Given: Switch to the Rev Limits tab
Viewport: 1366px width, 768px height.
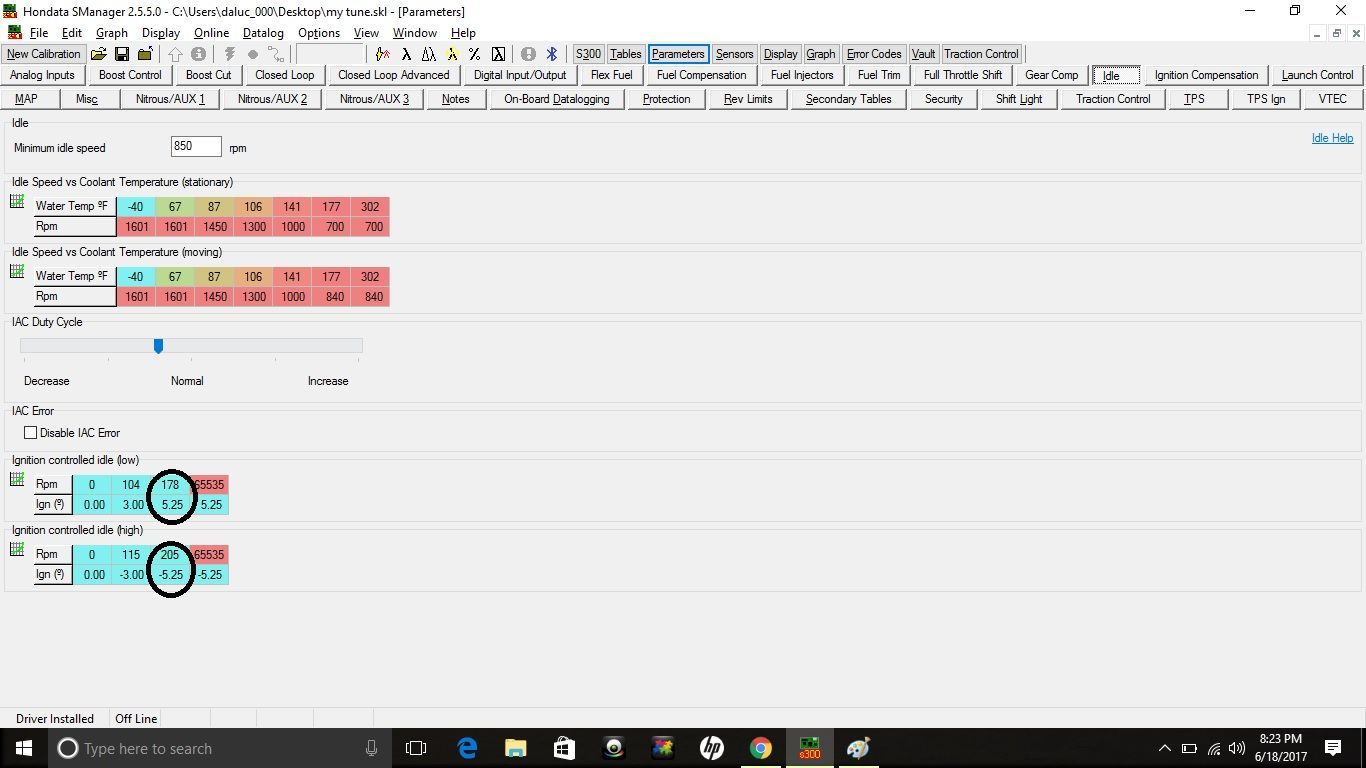Looking at the screenshot, I should coord(748,99).
